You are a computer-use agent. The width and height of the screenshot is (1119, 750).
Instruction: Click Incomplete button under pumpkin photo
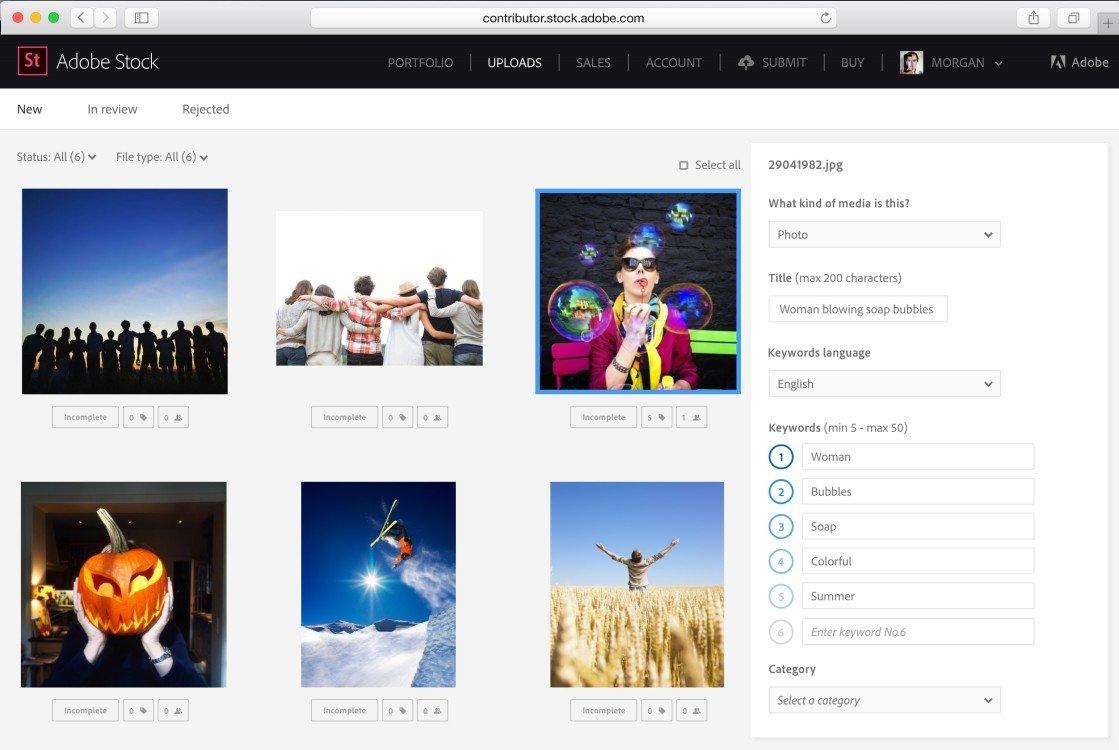point(85,710)
